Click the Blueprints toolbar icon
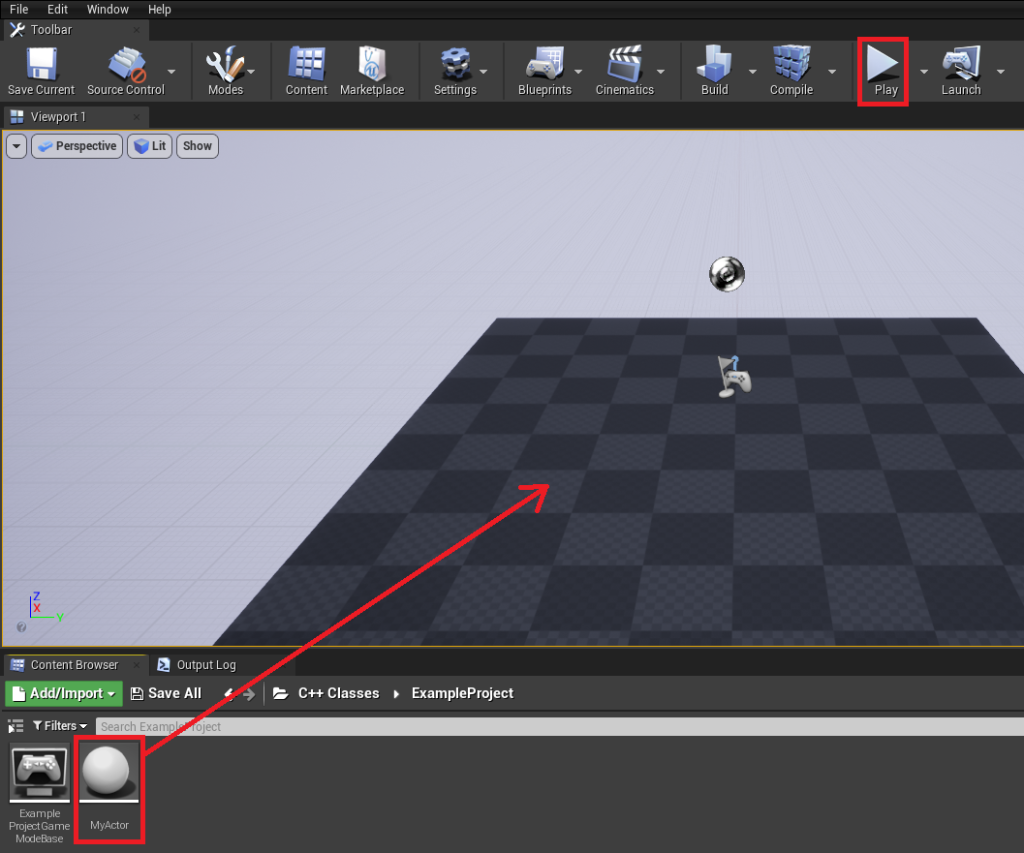Viewport: 1024px width, 853px height. (x=545, y=64)
